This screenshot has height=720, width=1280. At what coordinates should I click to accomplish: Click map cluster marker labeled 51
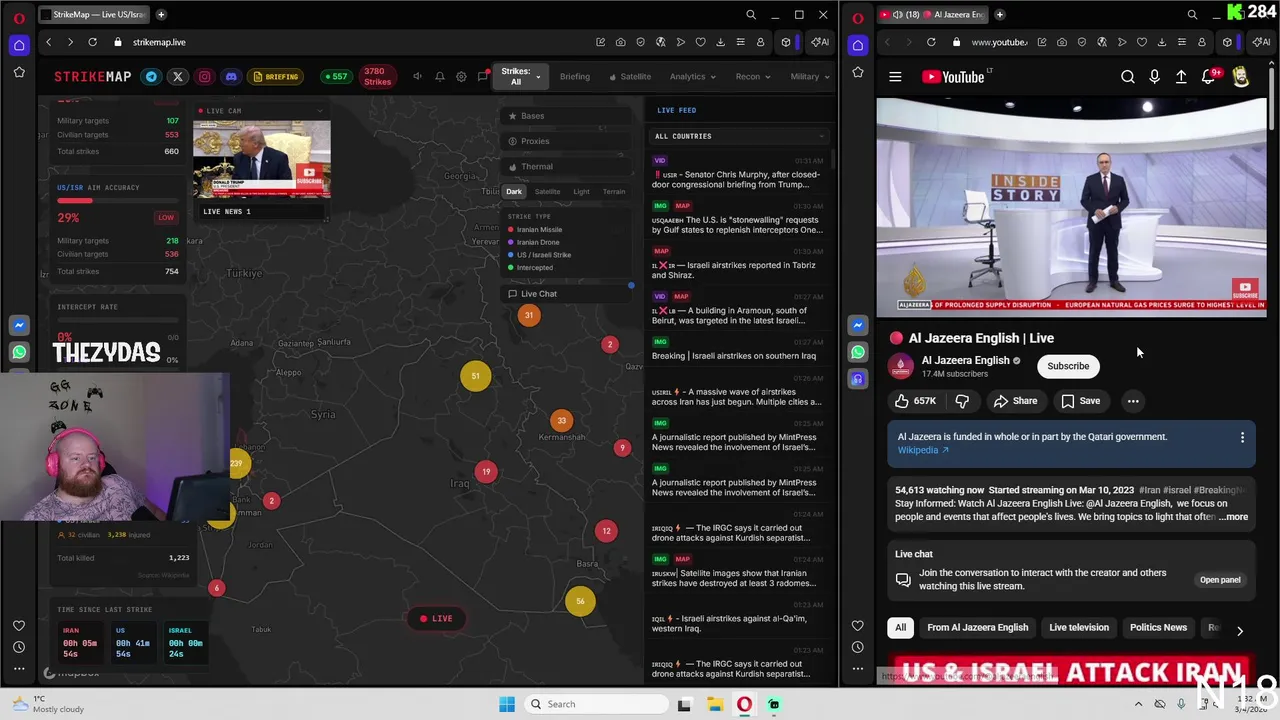476,376
